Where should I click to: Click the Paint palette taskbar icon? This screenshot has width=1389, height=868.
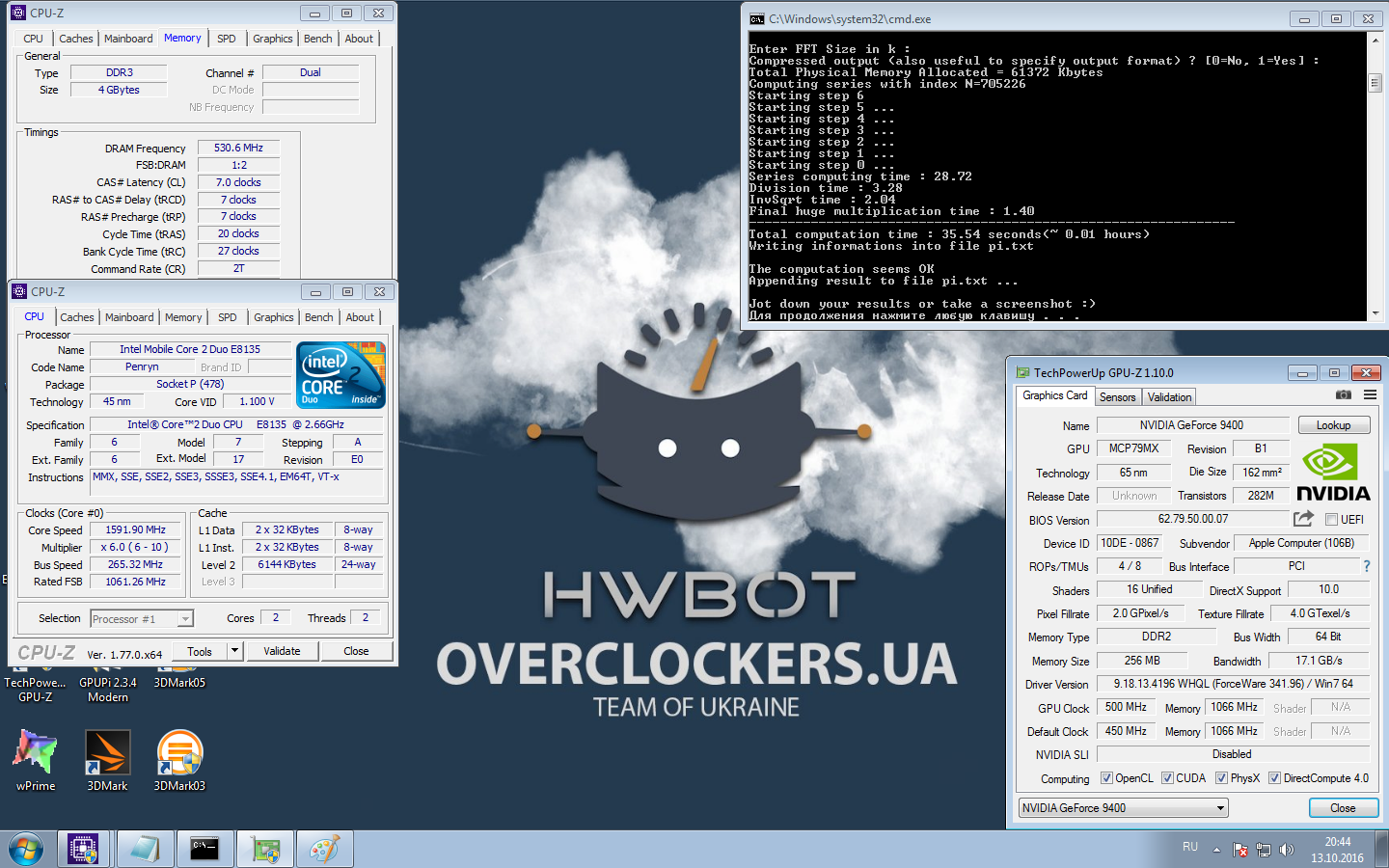tap(324, 850)
